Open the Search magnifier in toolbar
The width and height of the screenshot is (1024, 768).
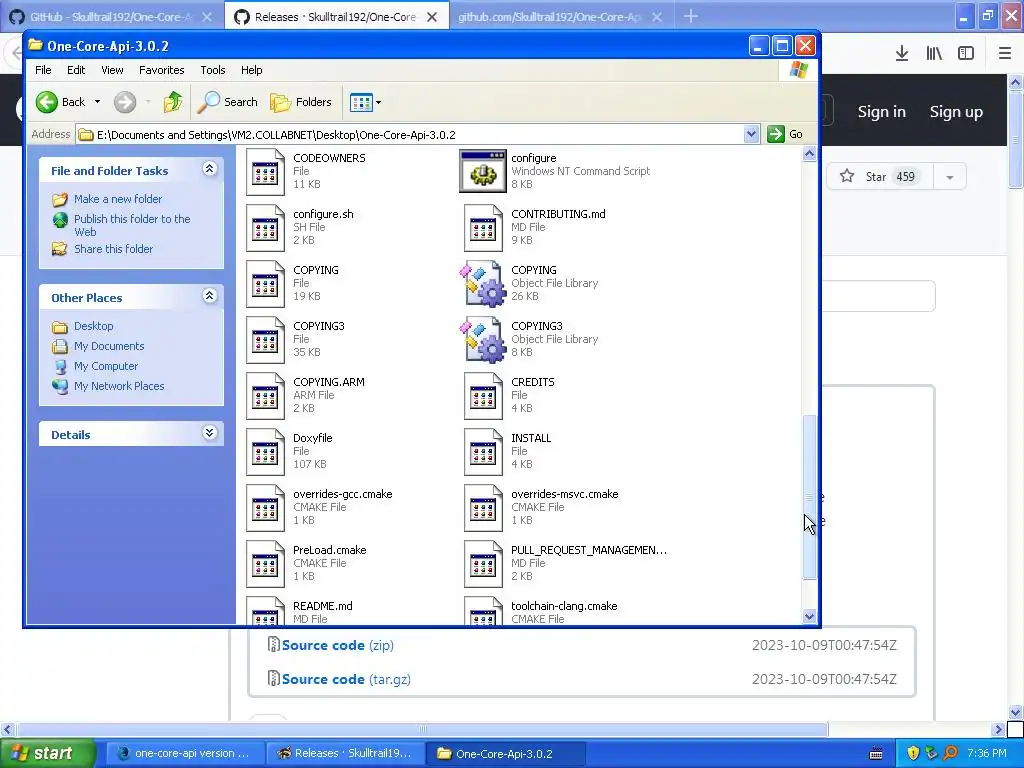(x=228, y=102)
